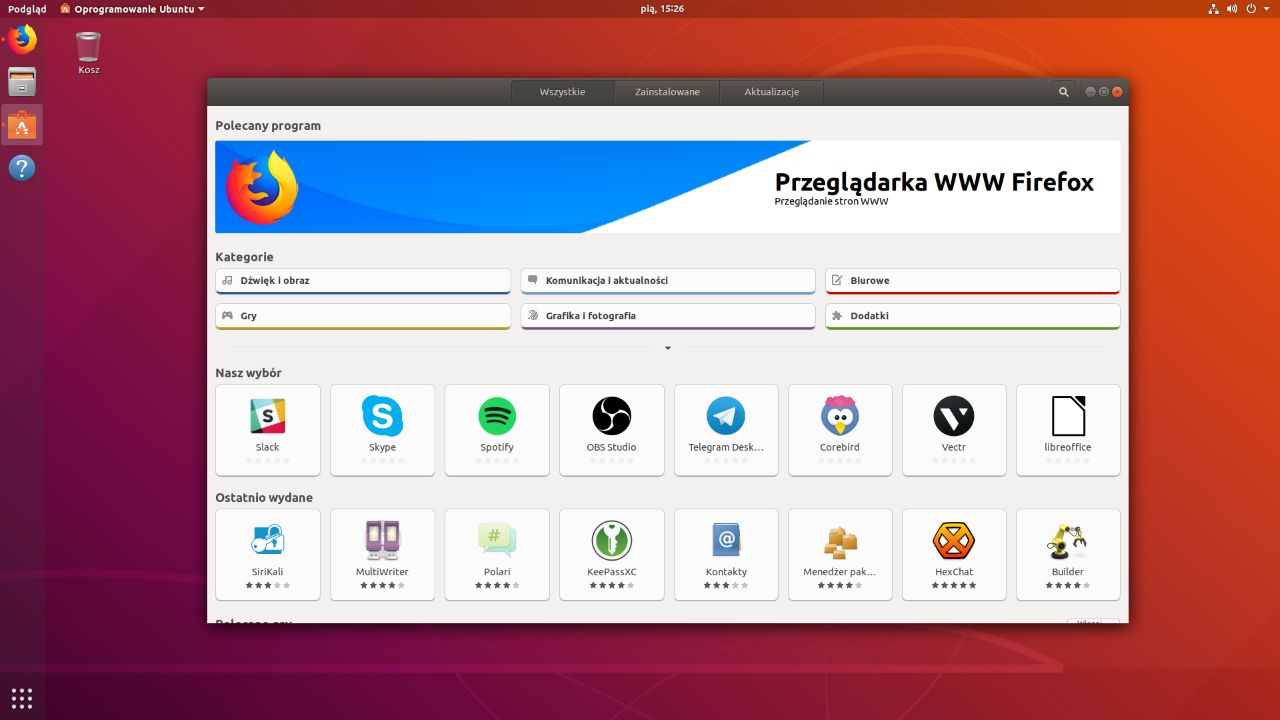Open the Gry category
Viewport: 1280px width, 720px height.
363,316
